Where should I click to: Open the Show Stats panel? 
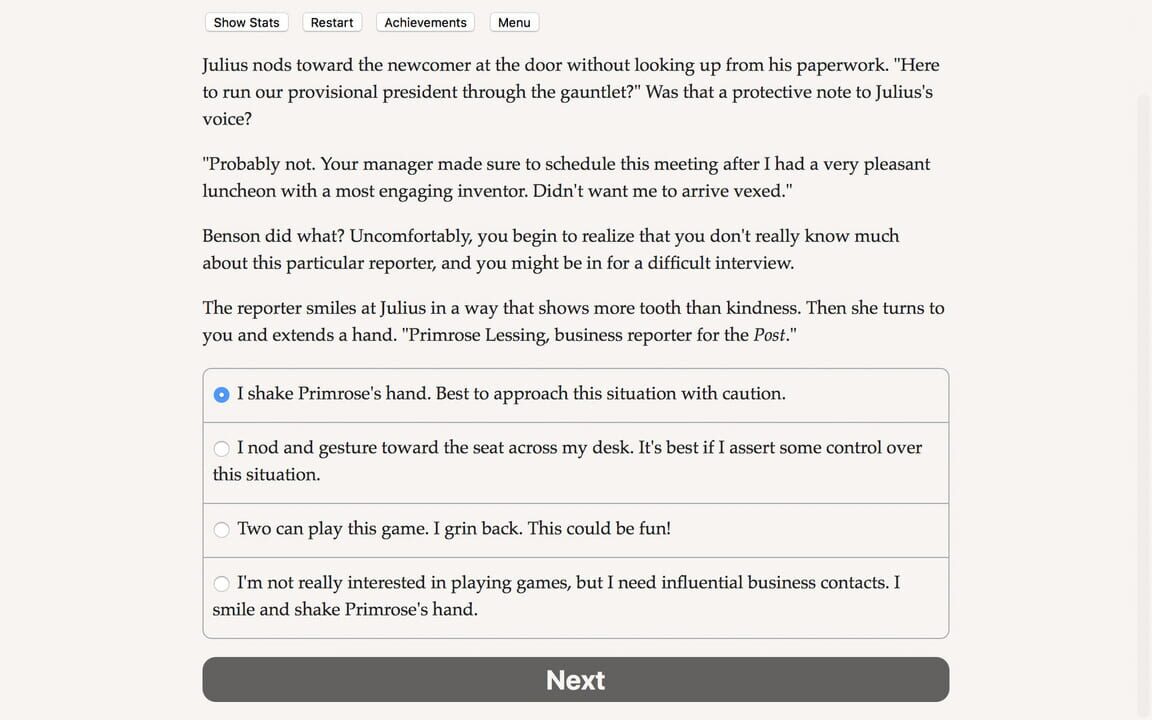(246, 22)
